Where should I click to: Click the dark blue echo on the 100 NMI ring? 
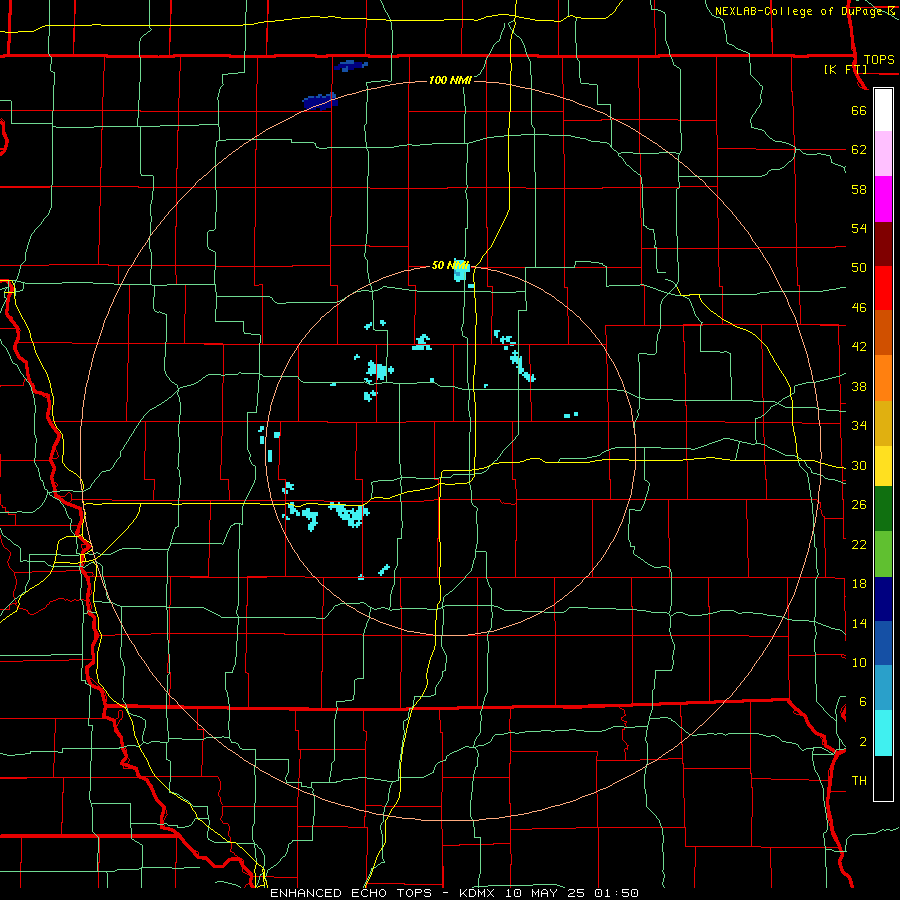[320, 102]
